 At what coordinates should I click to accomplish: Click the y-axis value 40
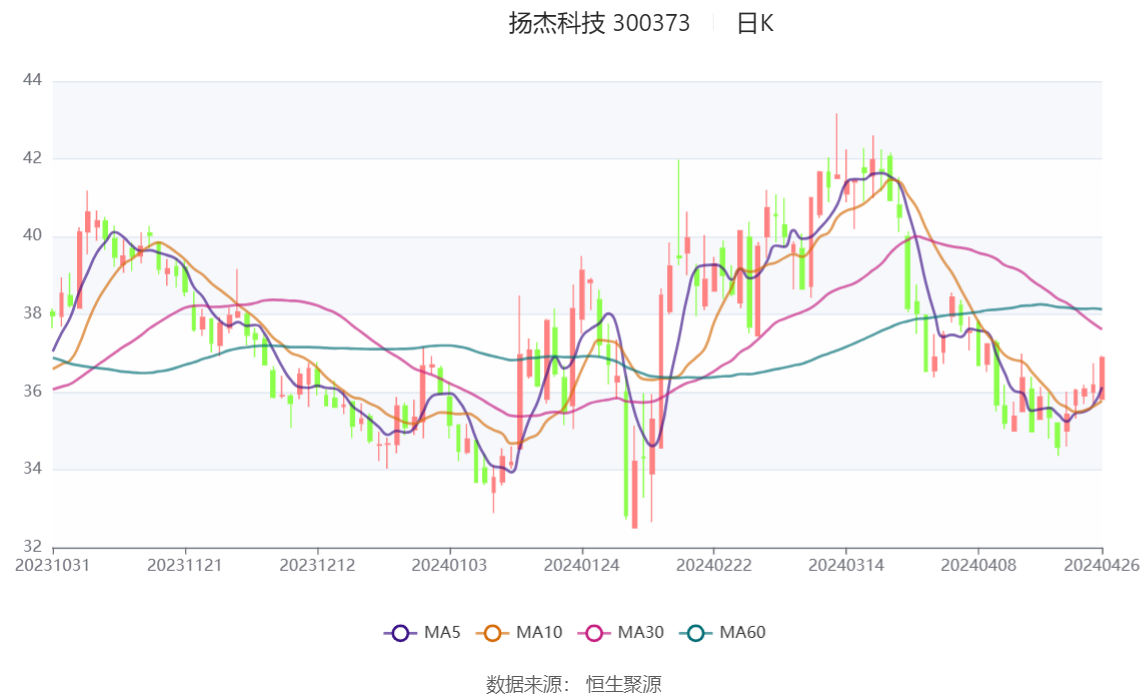(32, 236)
